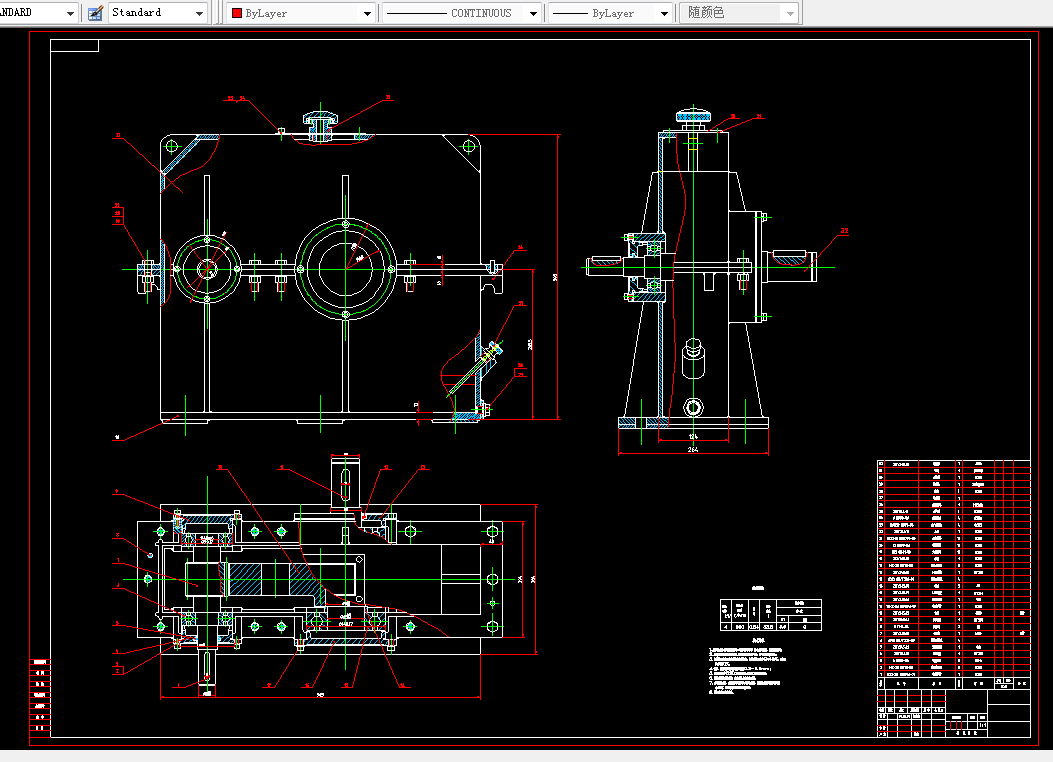Open the red ByLayer color control dropdown
This screenshot has height=762, width=1053.
tap(301, 13)
